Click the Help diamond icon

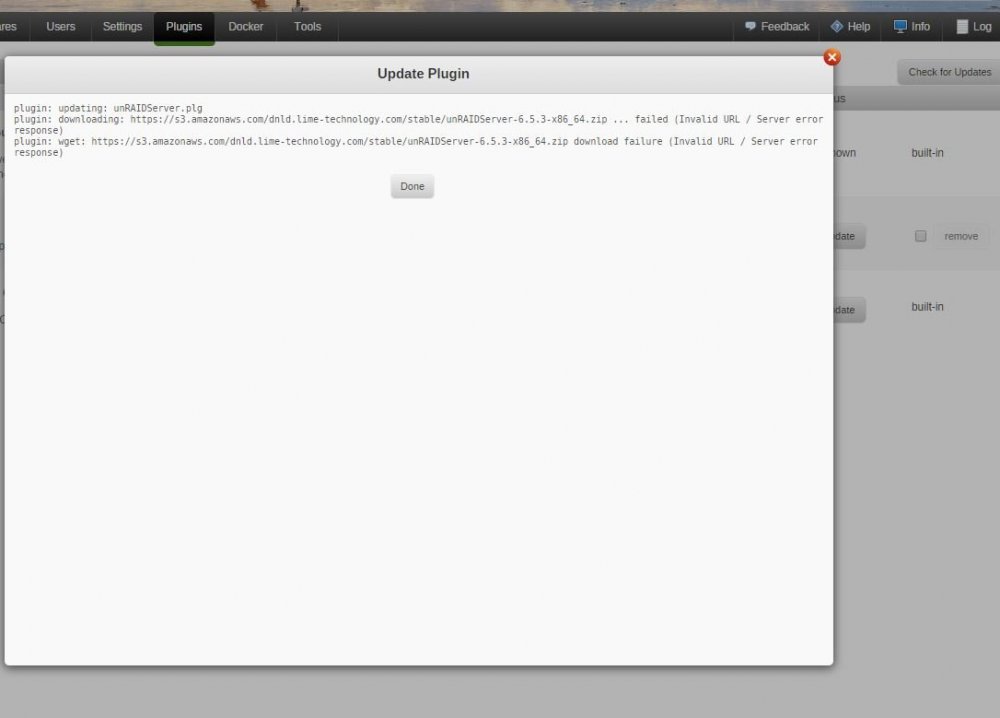click(837, 26)
